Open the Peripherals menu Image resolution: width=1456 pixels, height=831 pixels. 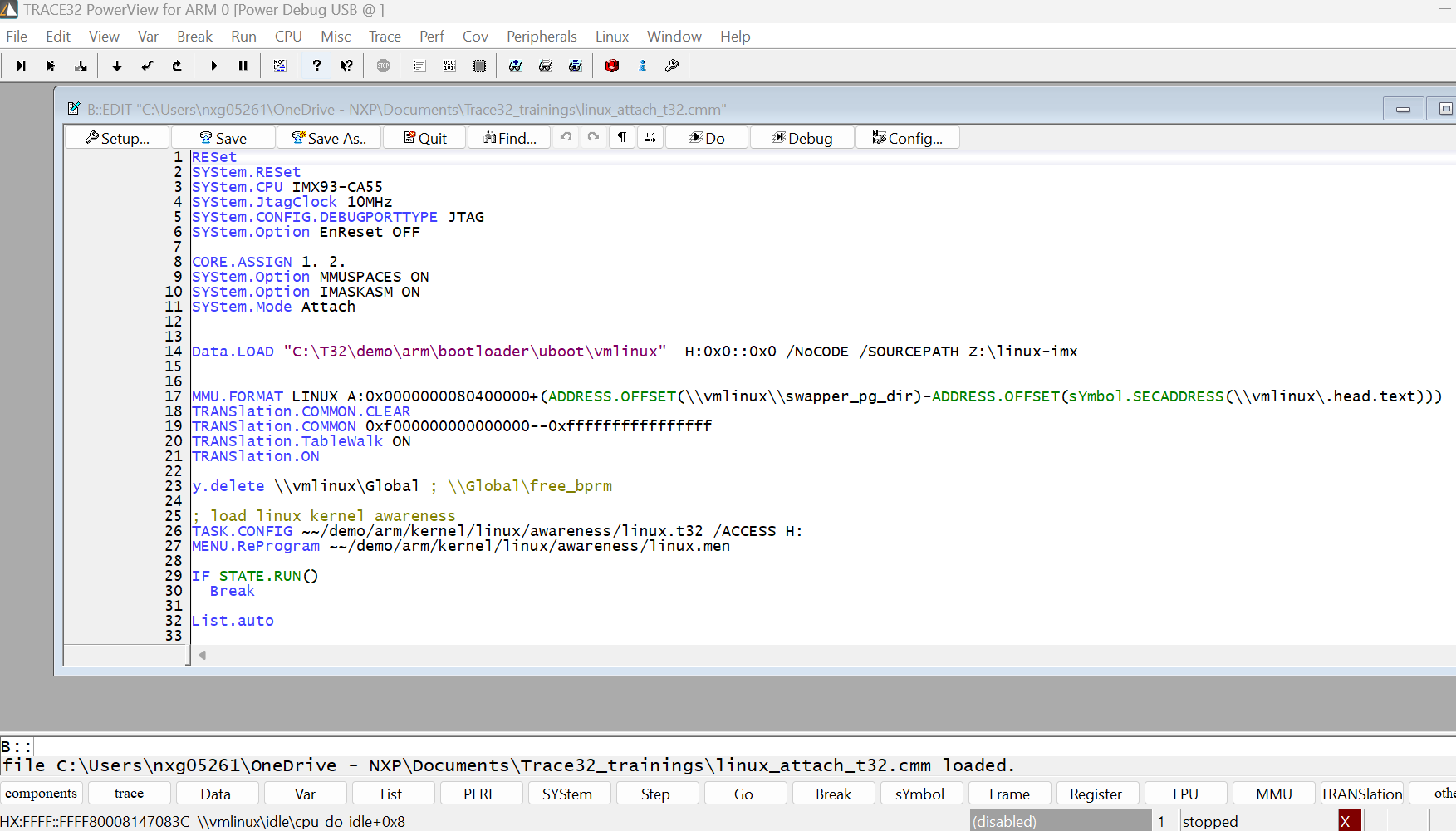click(542, 36)
